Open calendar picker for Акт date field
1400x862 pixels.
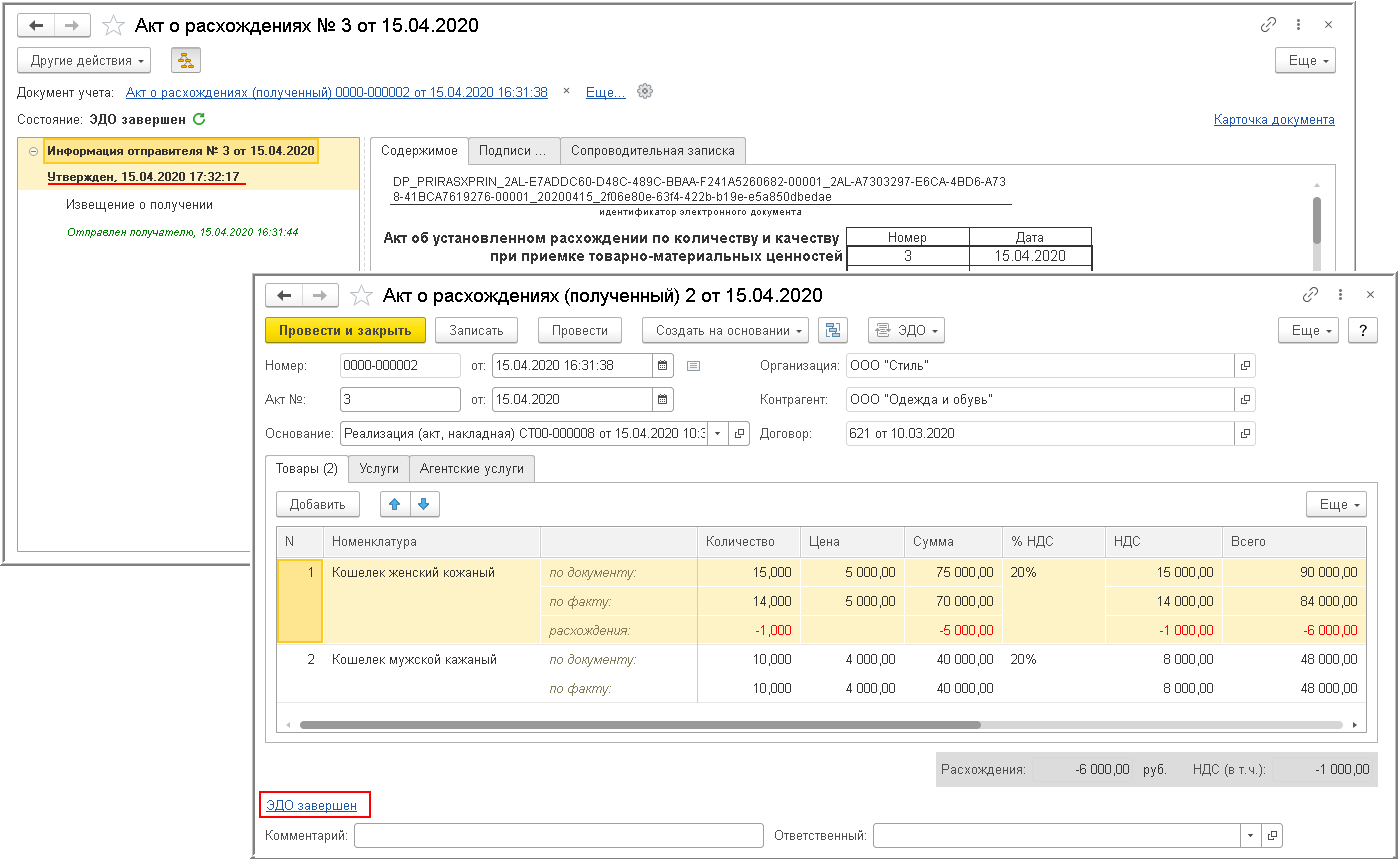(x=662, y=399)
